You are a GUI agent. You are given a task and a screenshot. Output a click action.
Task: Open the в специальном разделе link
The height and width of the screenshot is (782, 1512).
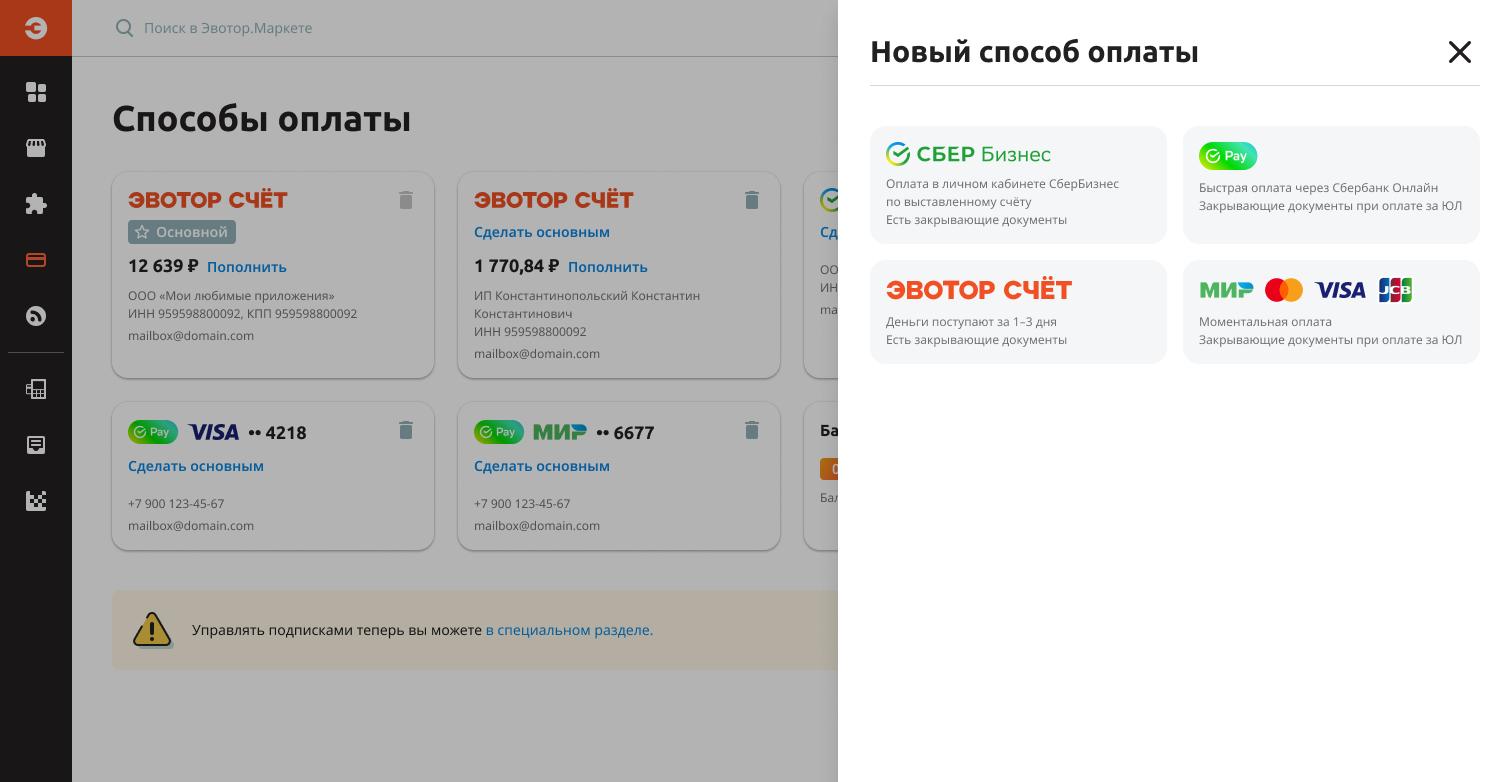pos(569,630)
